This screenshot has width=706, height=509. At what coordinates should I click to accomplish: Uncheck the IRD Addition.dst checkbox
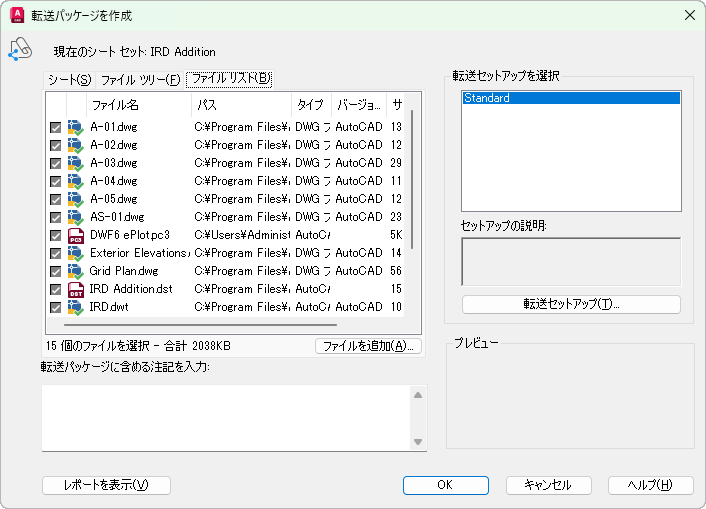56,289
